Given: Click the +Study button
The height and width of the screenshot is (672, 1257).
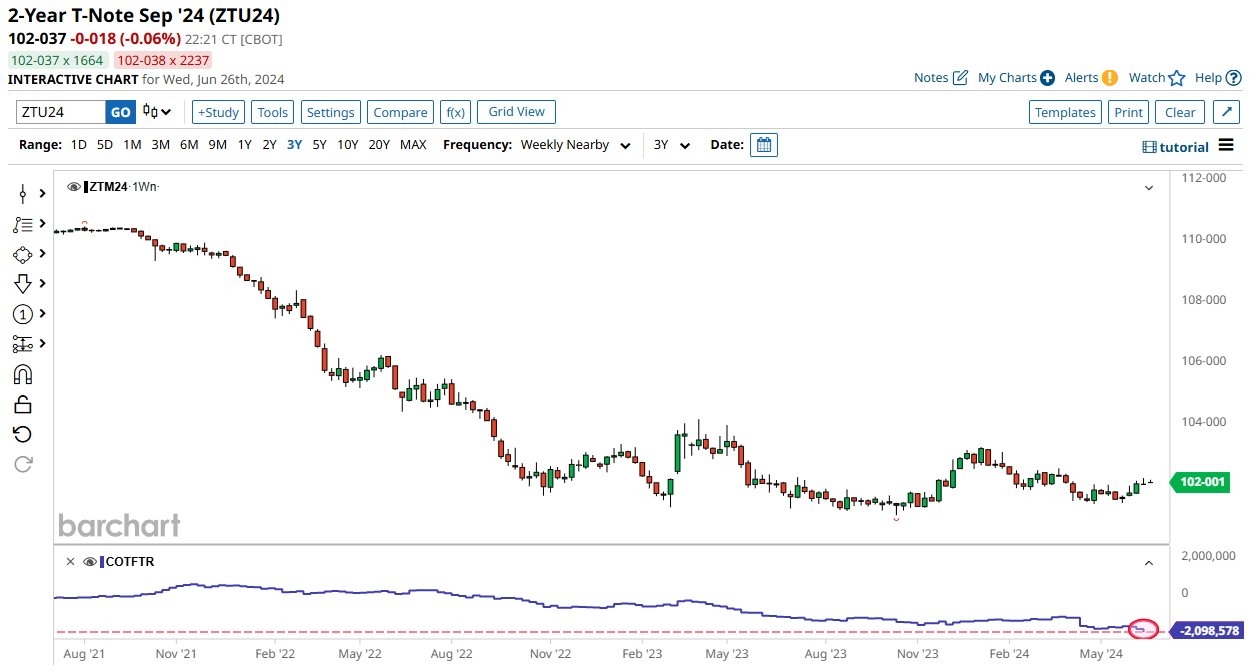Looking at the screenshot, I should tap(218, 112).
